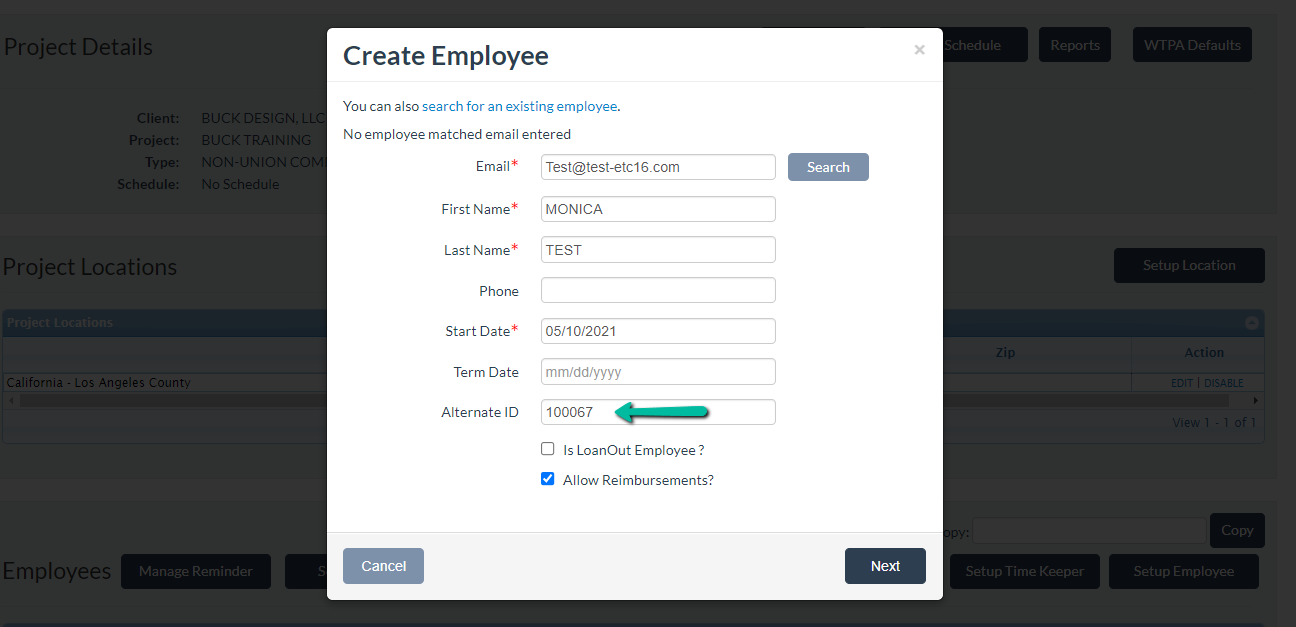The image size is (1296, 627).
Task: Click the left arrow of grid scrollbar
Action: [11, 400]
